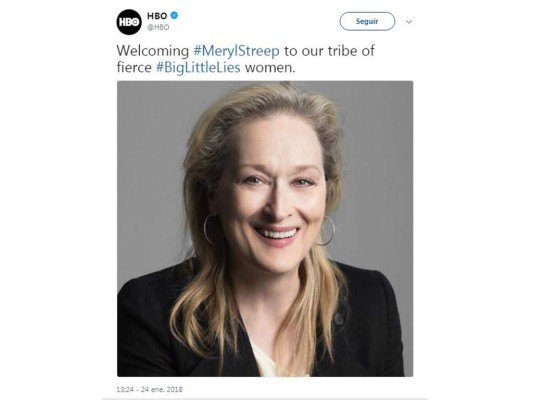
Task: Follow HBO with the Seguir button
Action: pyautogui.click(x=367, y=21)
